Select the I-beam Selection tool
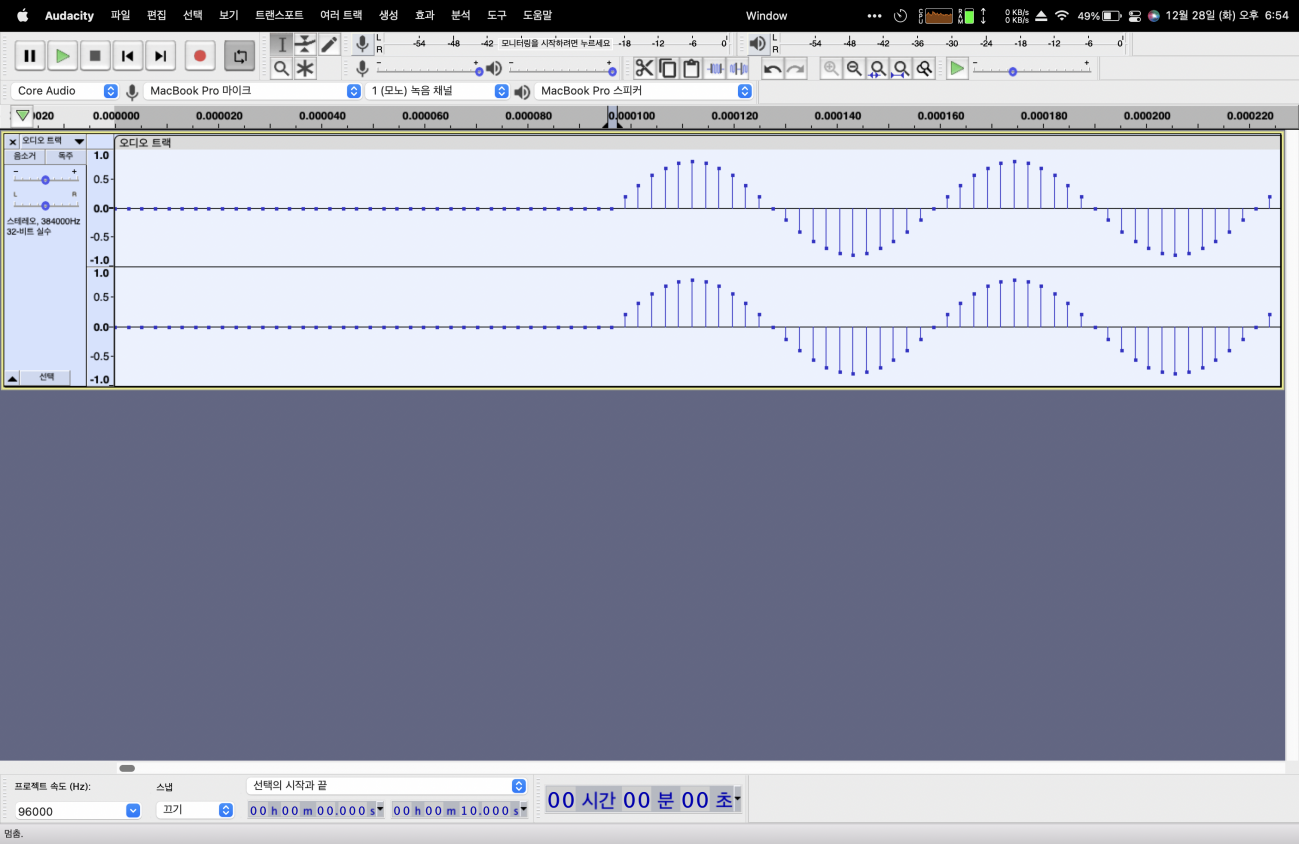Viewport: 1299px width, 844px height. [282, 44]
